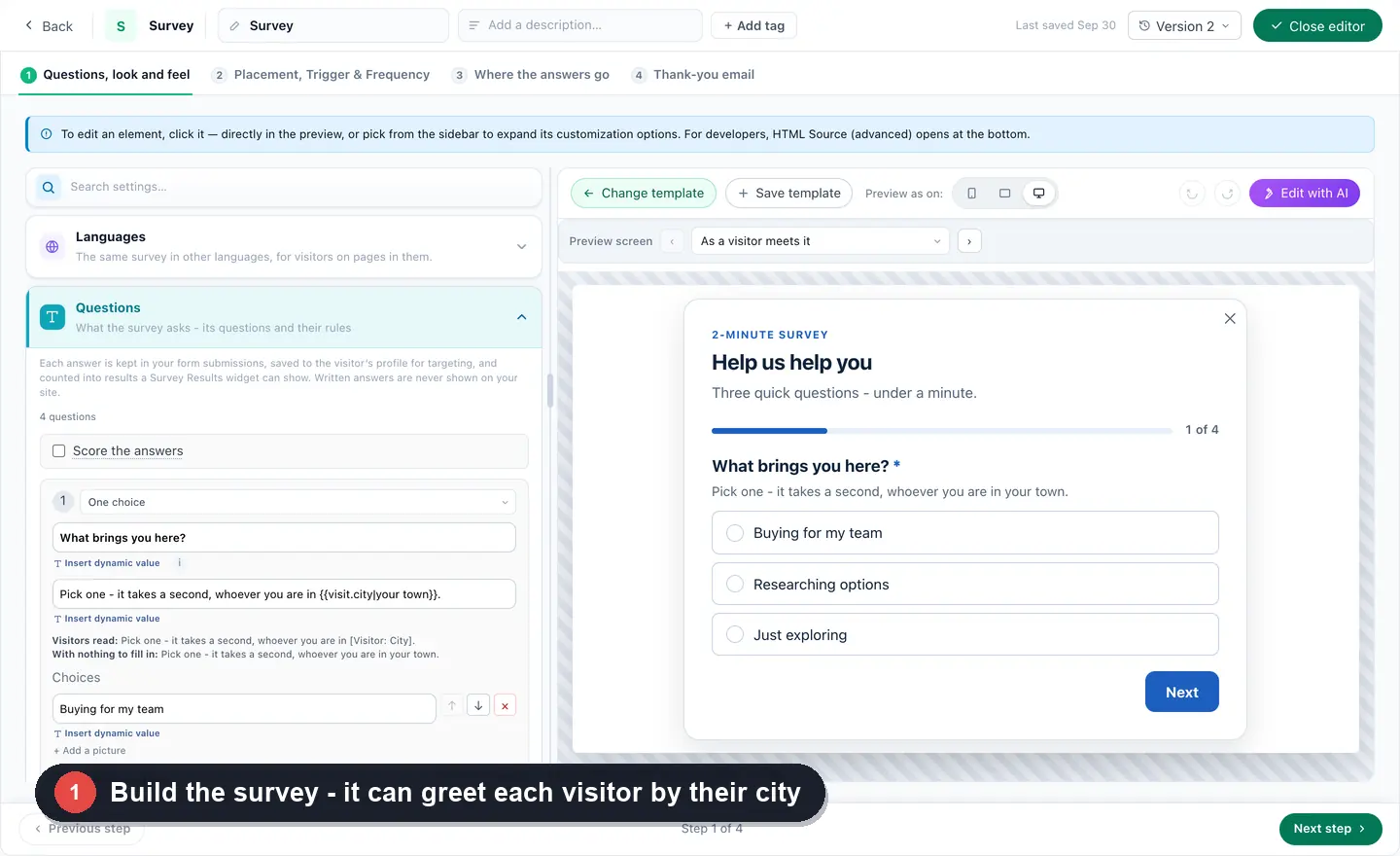Open the Thank-you email tab

(x=693, y=75)
